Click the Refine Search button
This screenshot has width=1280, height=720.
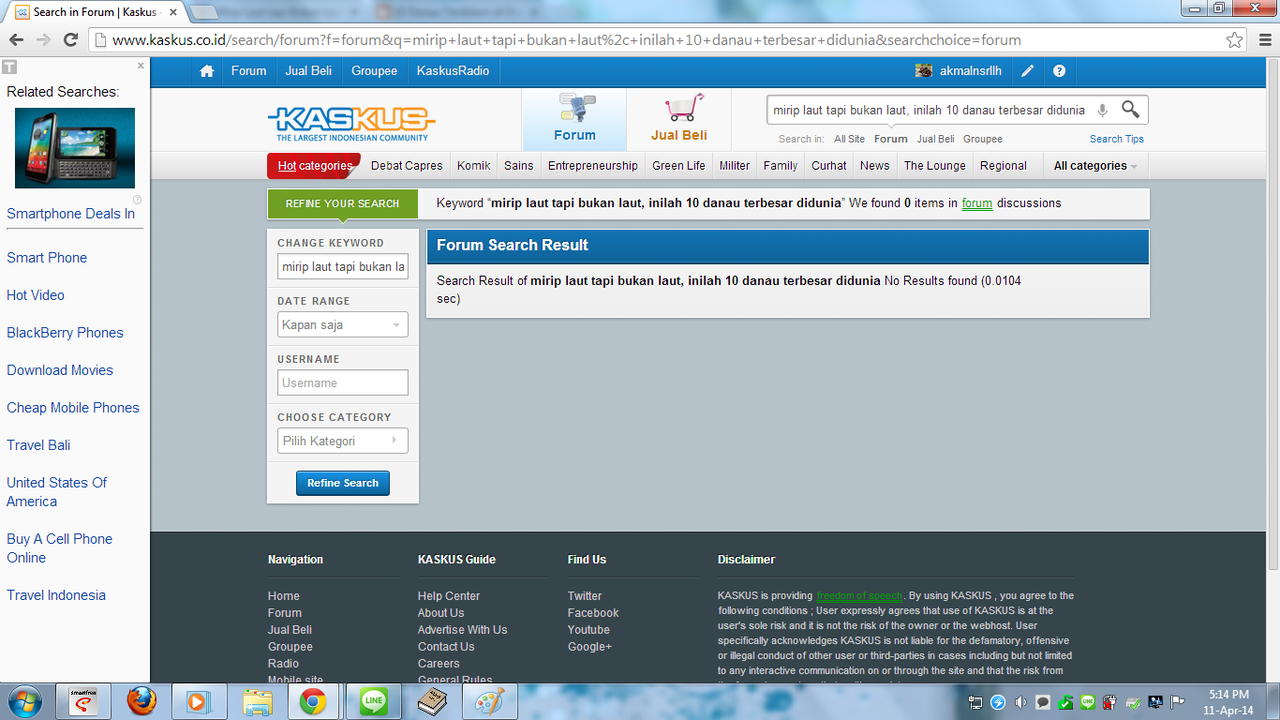343,483
